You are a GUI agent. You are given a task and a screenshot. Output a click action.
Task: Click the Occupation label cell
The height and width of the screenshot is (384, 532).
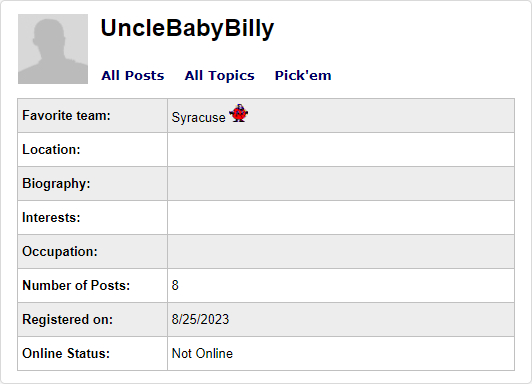(92, 251)
